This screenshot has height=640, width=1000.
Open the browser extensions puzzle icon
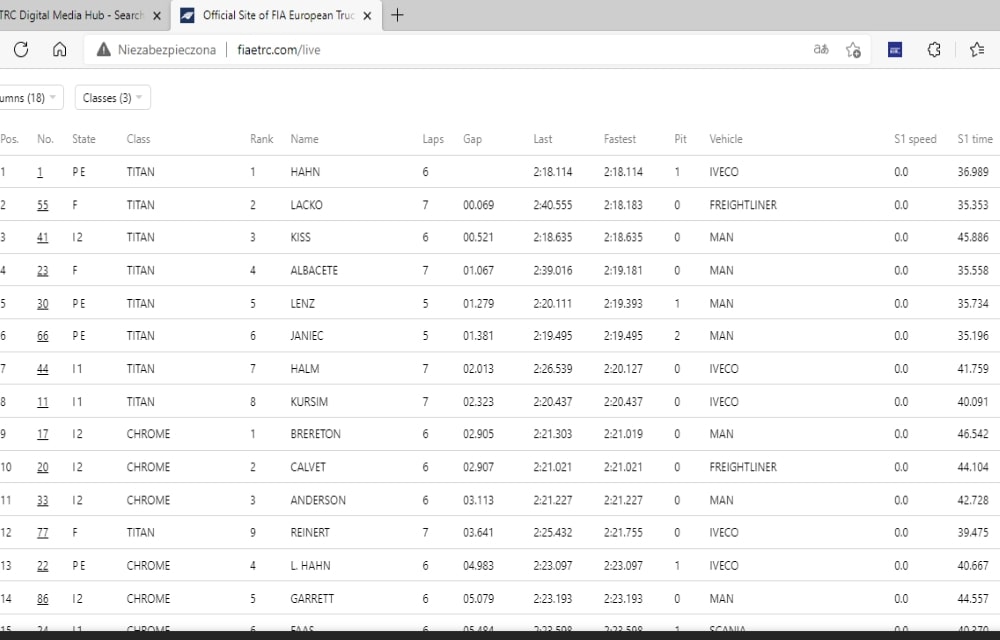935,50
